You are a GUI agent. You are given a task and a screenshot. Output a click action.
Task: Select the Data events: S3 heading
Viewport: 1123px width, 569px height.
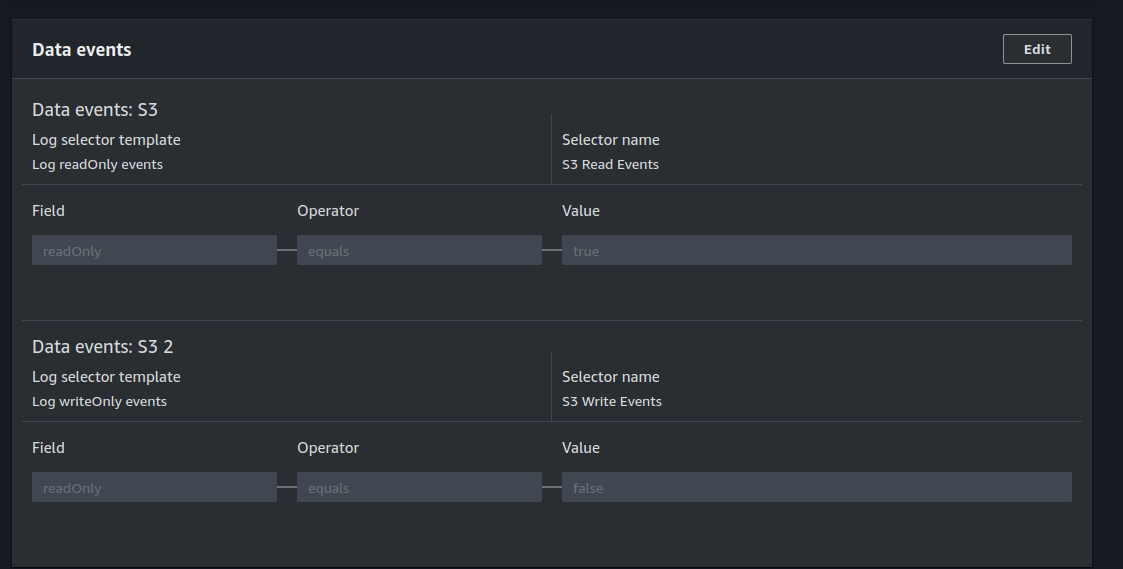[x=95, y=110]
